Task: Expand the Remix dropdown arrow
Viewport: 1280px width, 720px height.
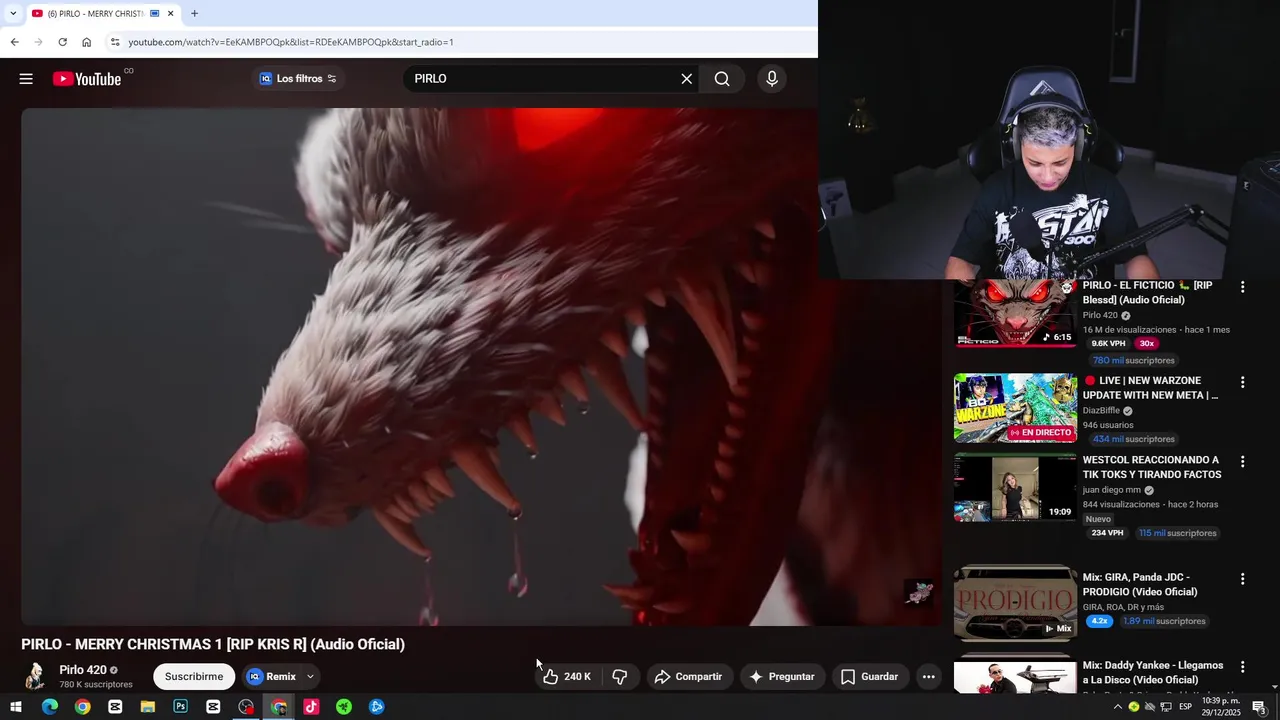Action: [310, 677]
